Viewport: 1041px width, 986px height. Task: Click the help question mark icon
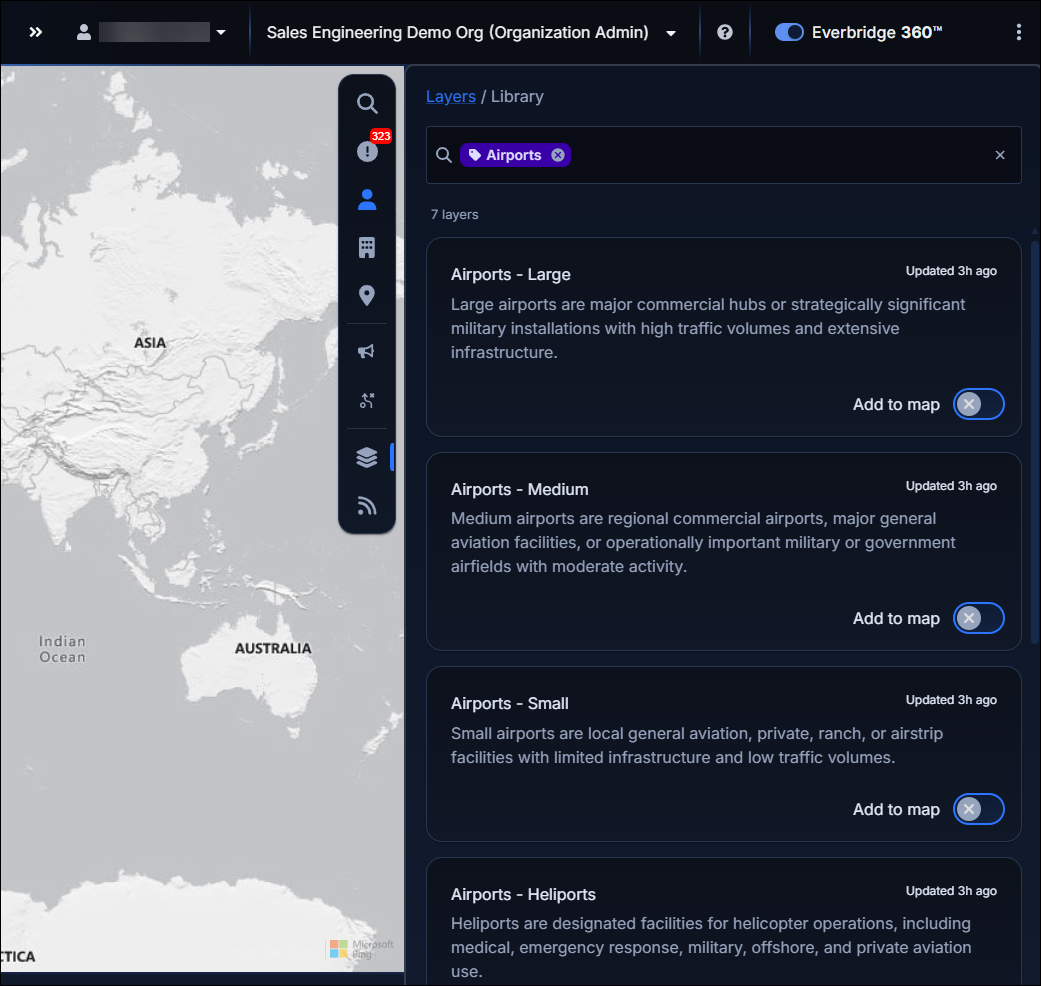coord(725,32)
